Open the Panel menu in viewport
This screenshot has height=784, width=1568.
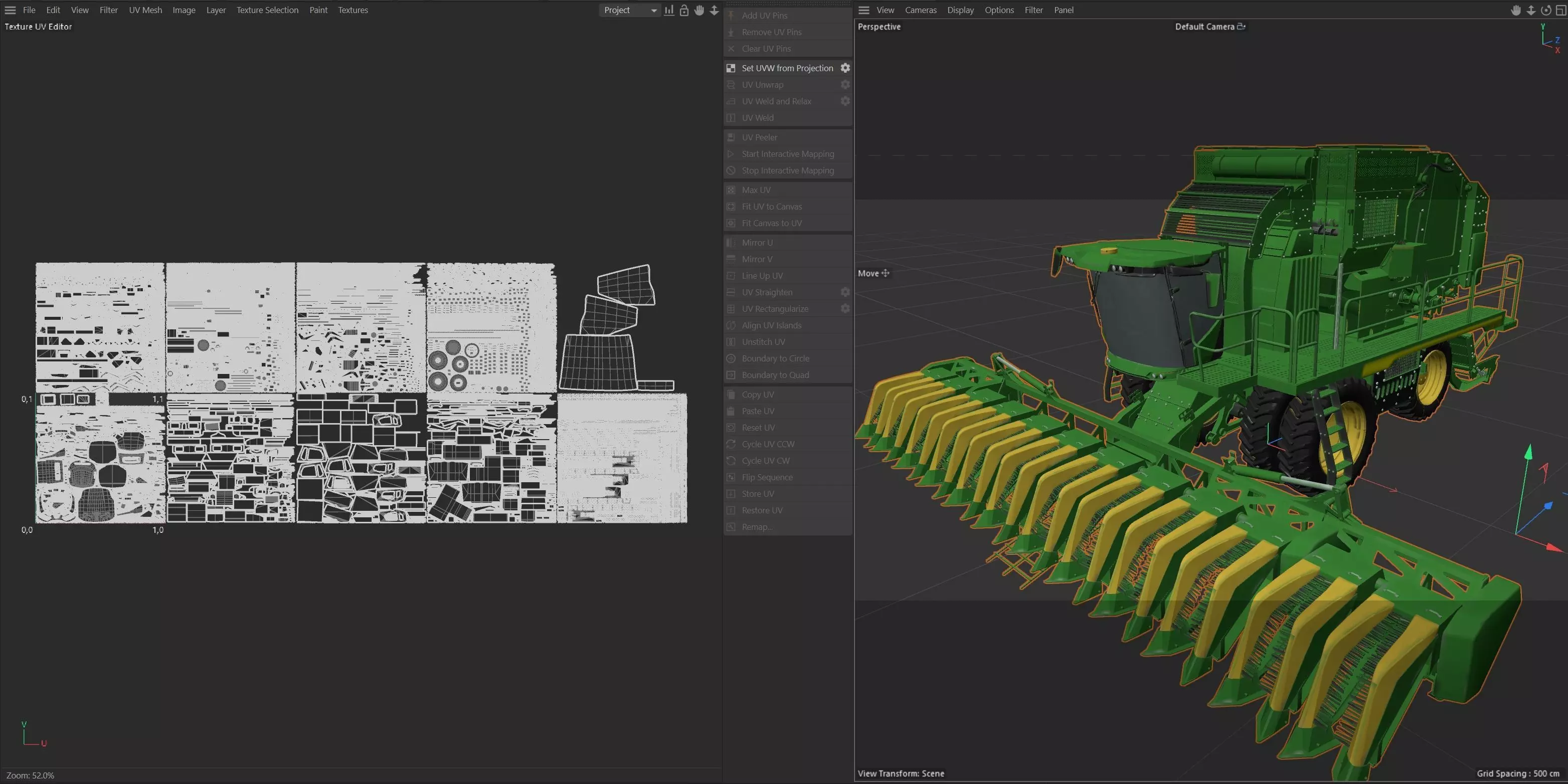[x=1064, y=10]
